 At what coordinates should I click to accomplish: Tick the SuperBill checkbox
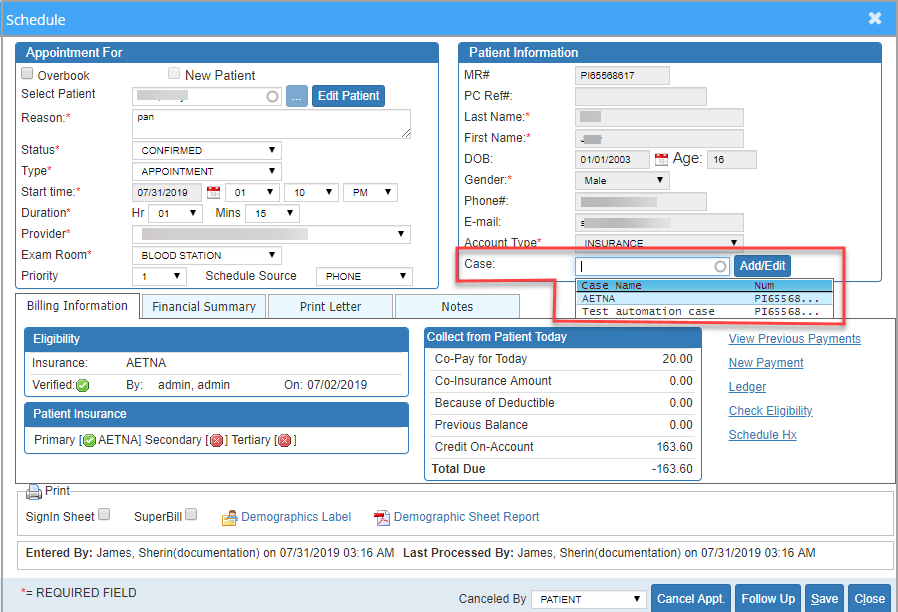click(x=191, y=515)
